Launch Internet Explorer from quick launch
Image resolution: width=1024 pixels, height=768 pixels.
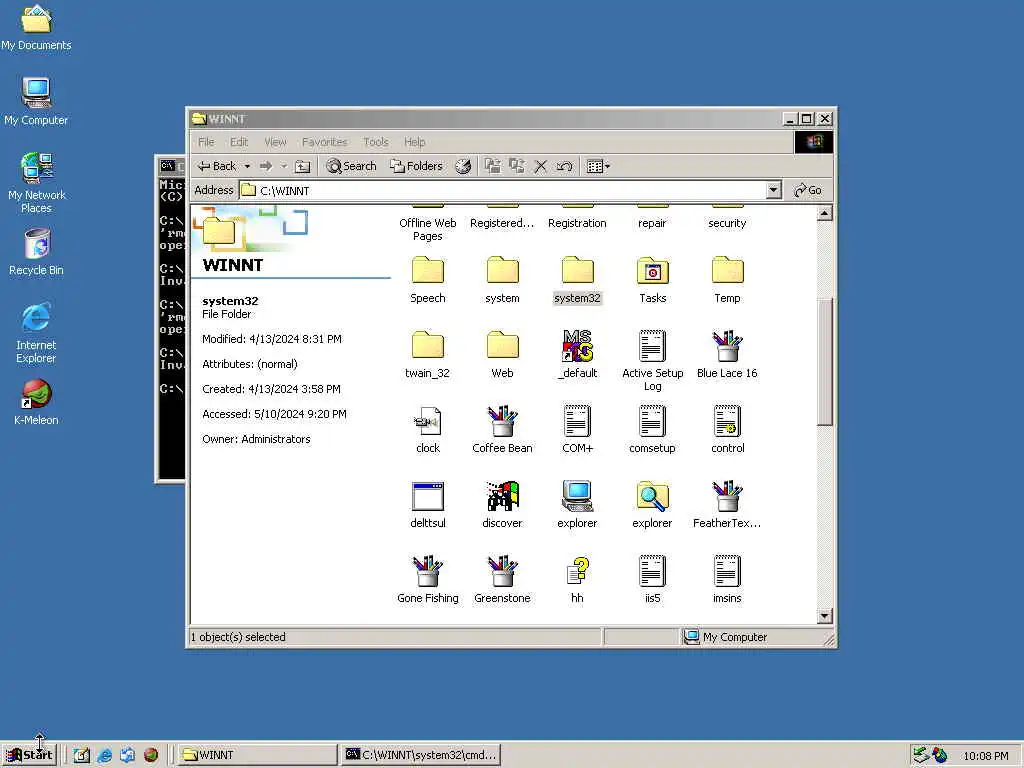[x=104, y=755]
